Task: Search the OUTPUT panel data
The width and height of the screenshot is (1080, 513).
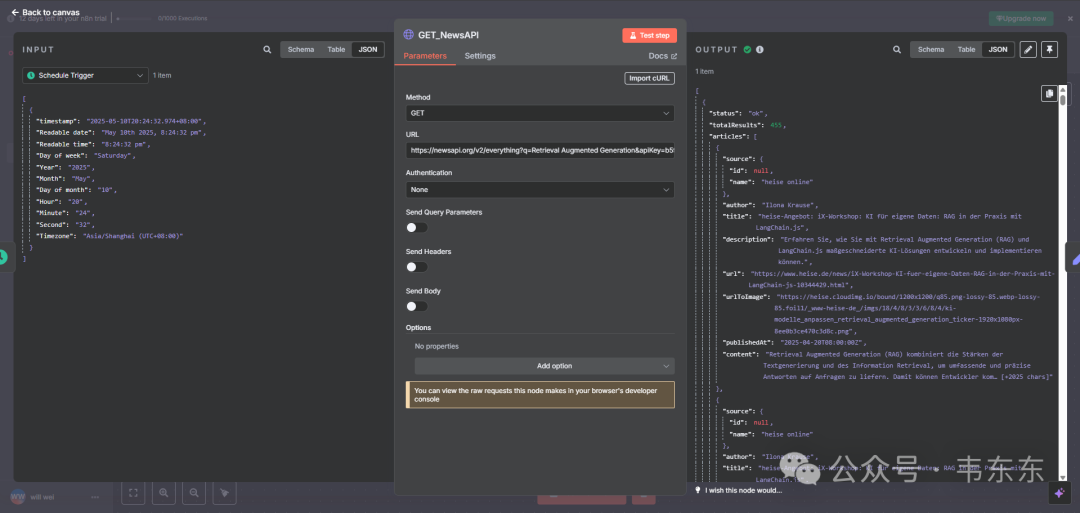Action: point(897,50)
